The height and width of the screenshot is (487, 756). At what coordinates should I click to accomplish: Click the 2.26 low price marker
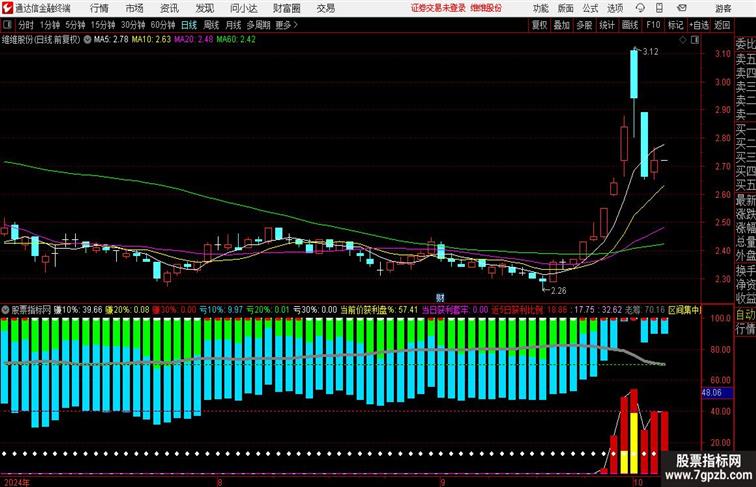point(558,291)
